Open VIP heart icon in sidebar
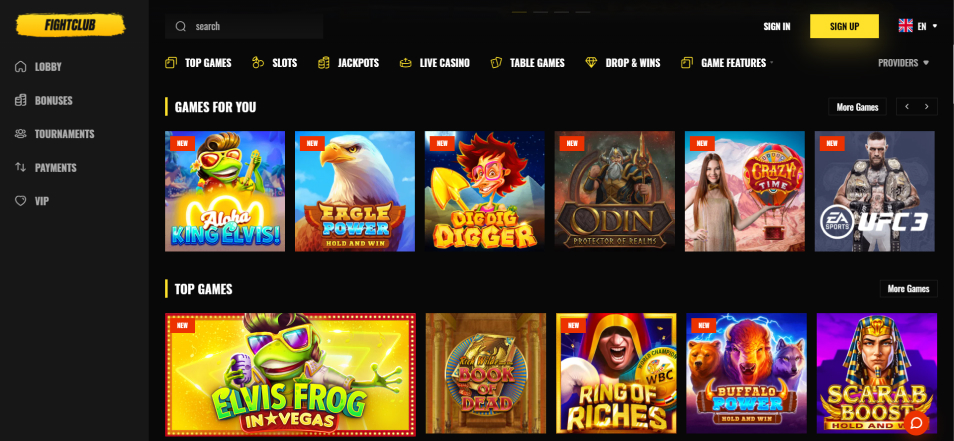 point(21,201)
